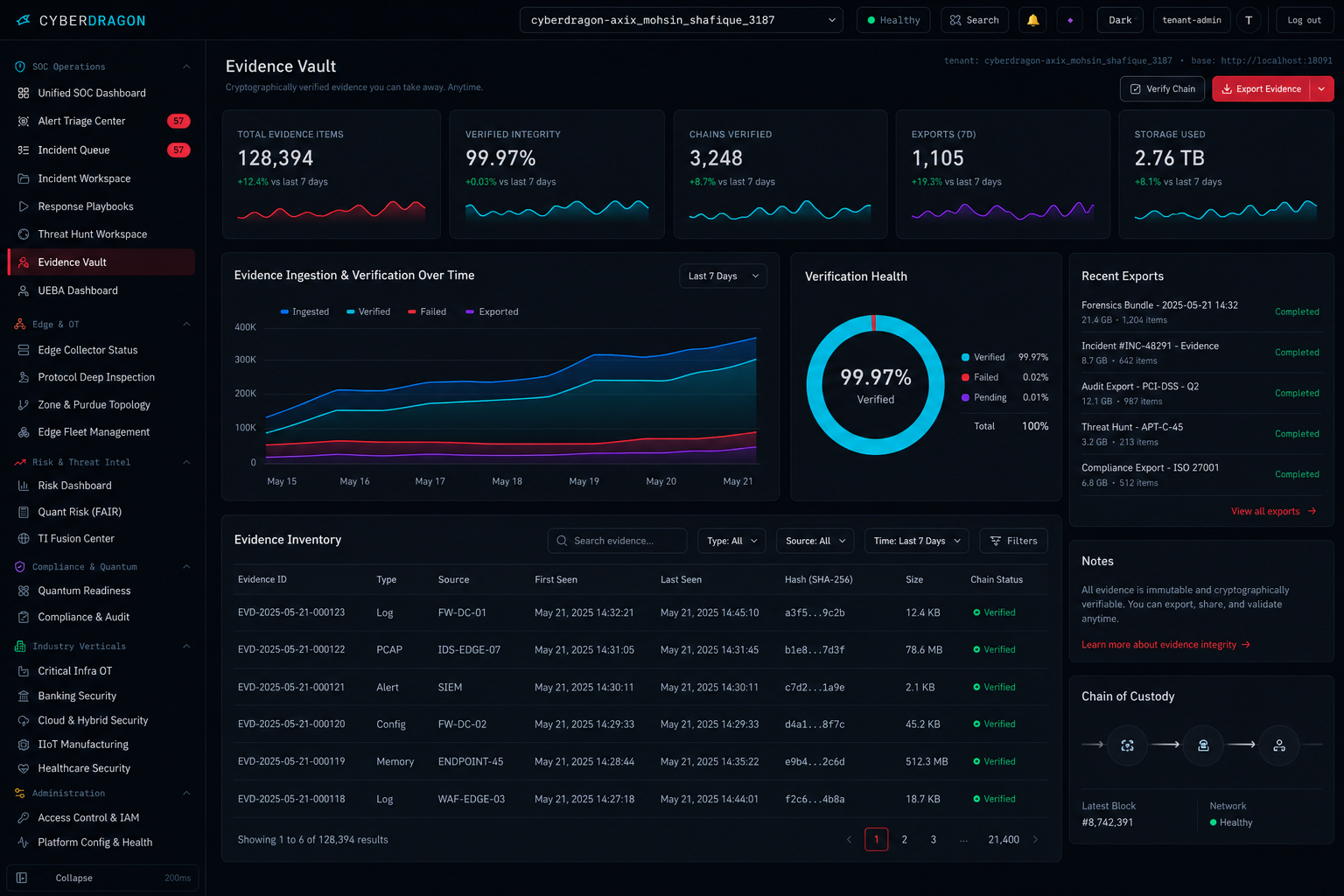
Task: Click the Verify Chain button
Action: (1162, 89)
